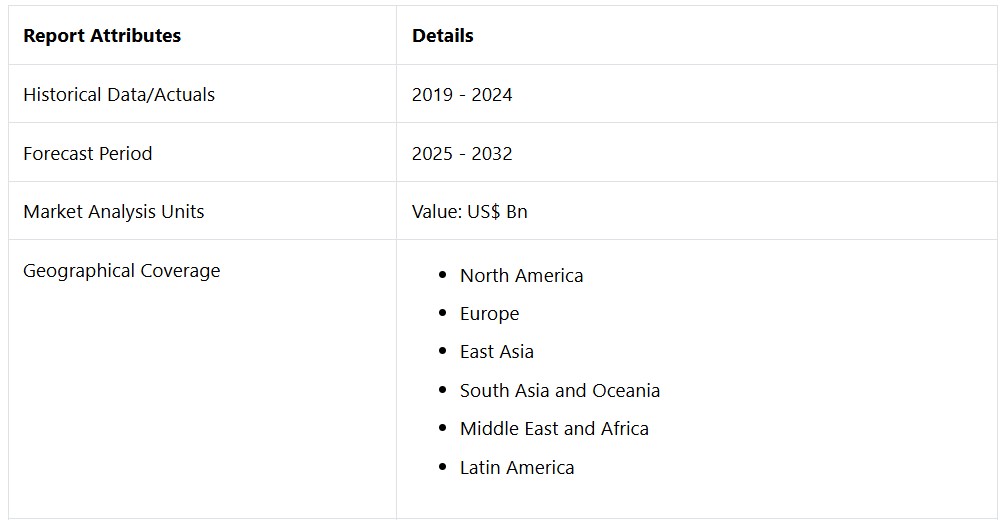This screenshot has height=520, width=1008.
Task: Click the 2019 - 2024 value
Action: (x=462, y=94)
